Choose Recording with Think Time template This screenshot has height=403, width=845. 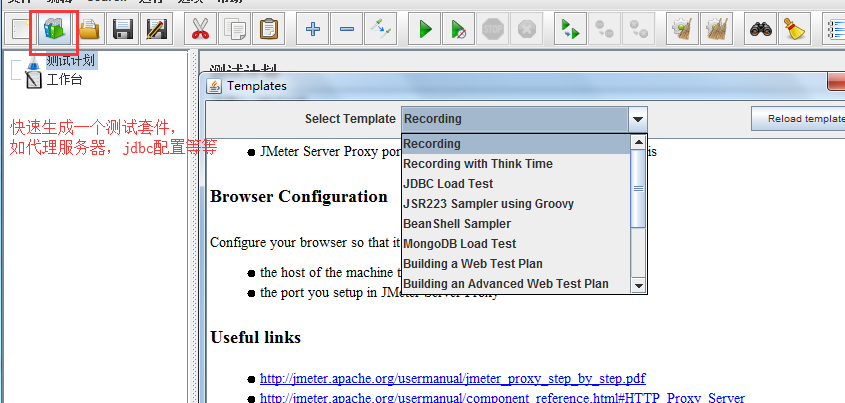pyautogui.click(x=516, y=164)
